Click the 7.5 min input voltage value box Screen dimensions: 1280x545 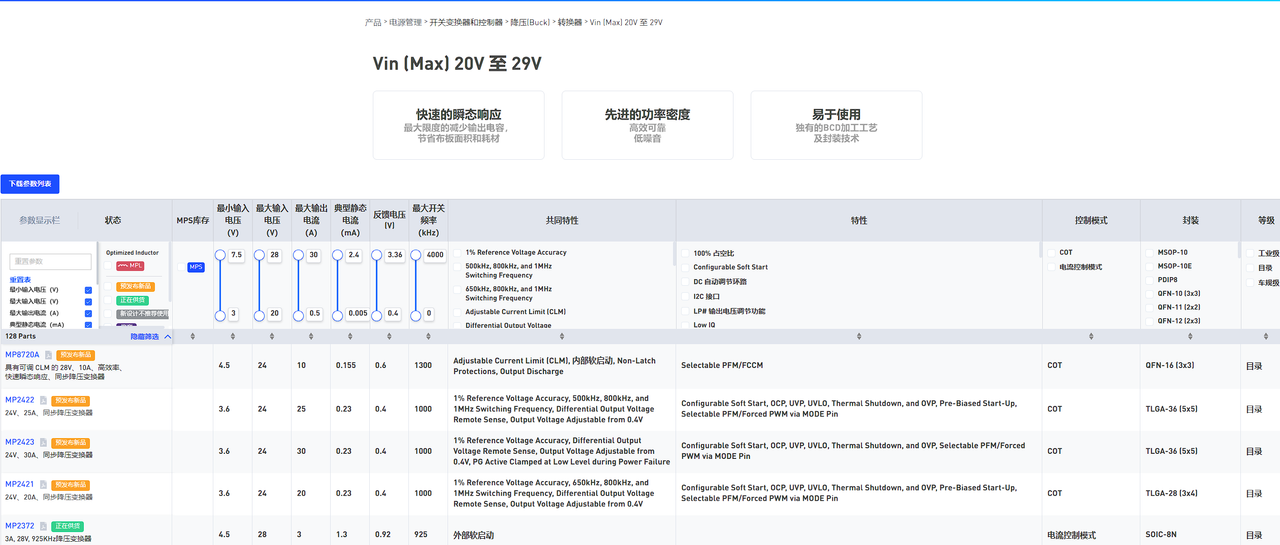(237, 255)
